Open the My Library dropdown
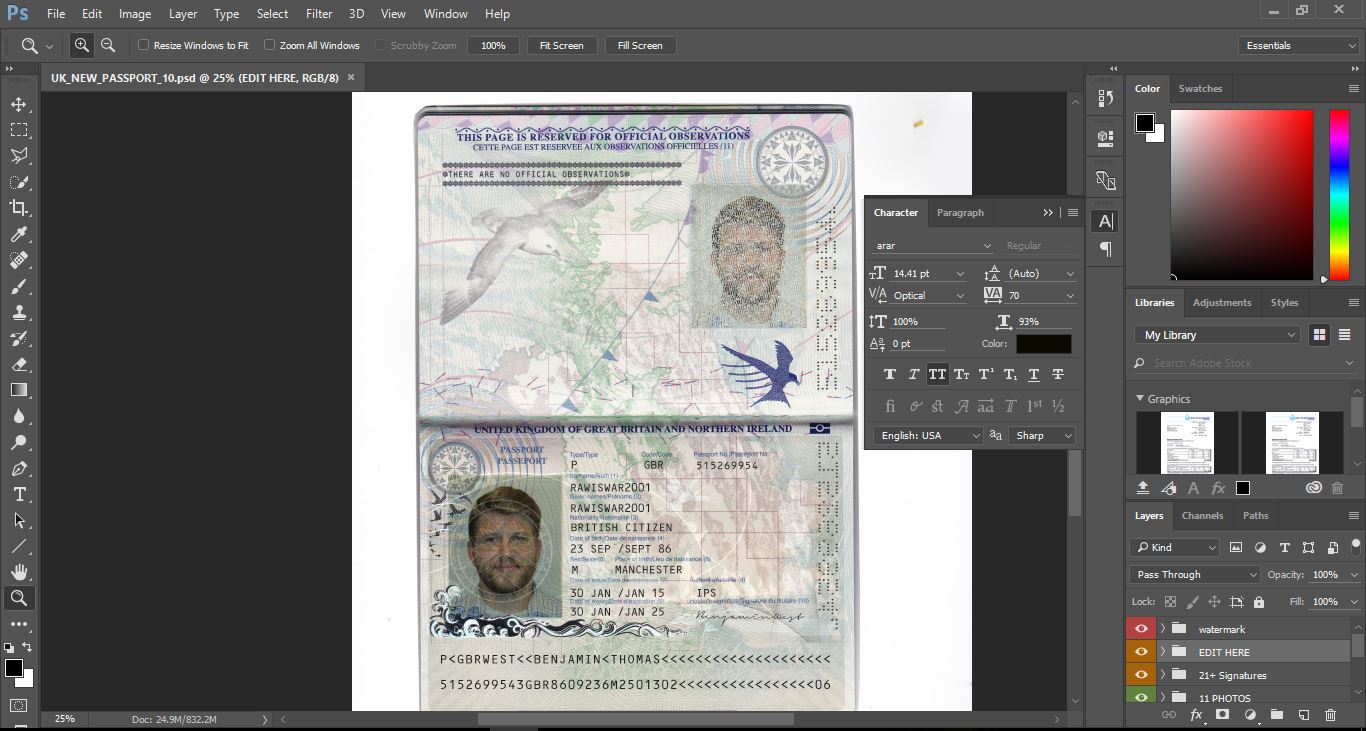This screenshot has width=1366, height=731. point(1216,335)
